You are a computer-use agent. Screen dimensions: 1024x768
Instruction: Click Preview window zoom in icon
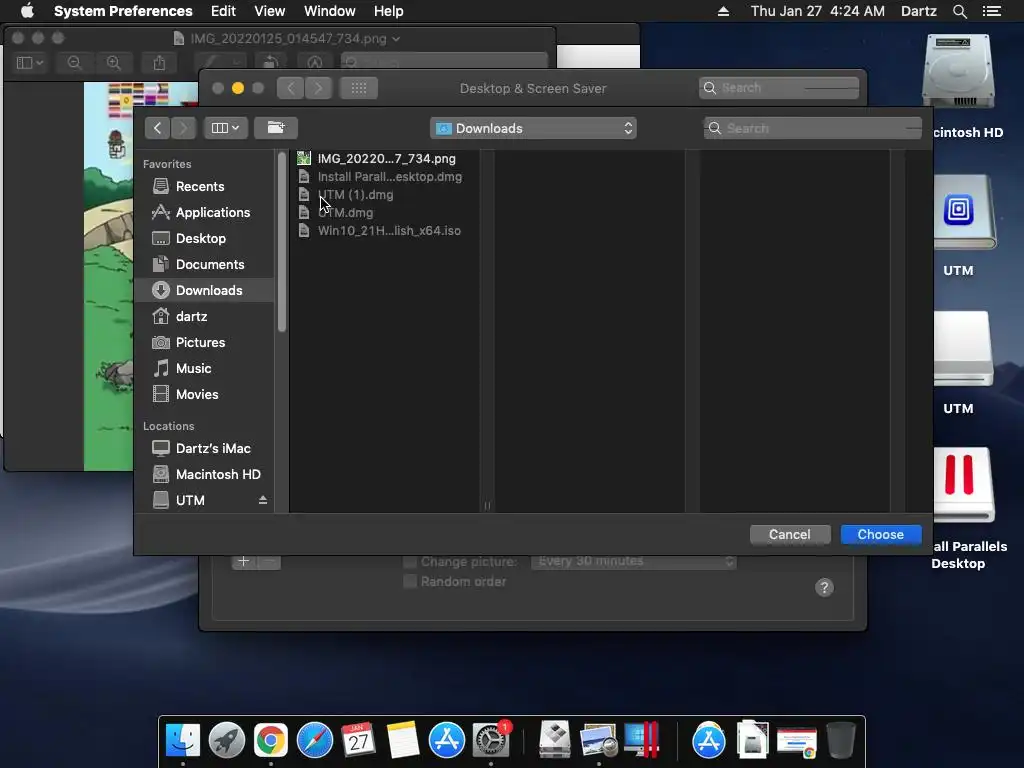[114, 63]
